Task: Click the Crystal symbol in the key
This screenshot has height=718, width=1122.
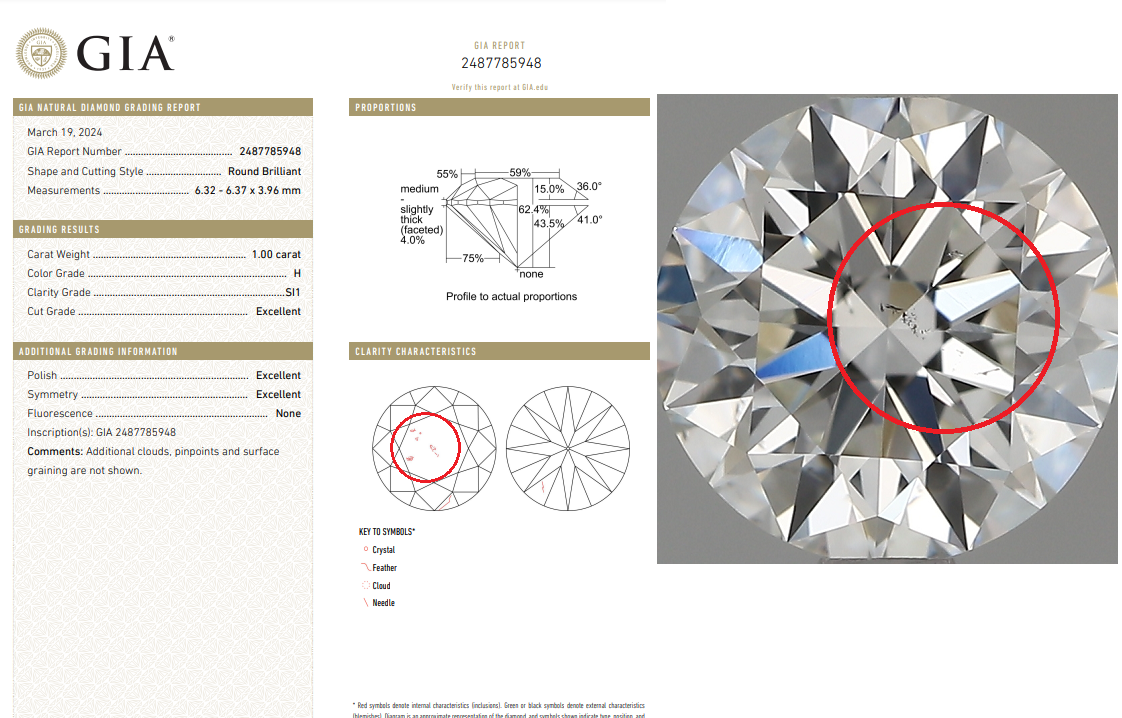Action: coord(366,550)
